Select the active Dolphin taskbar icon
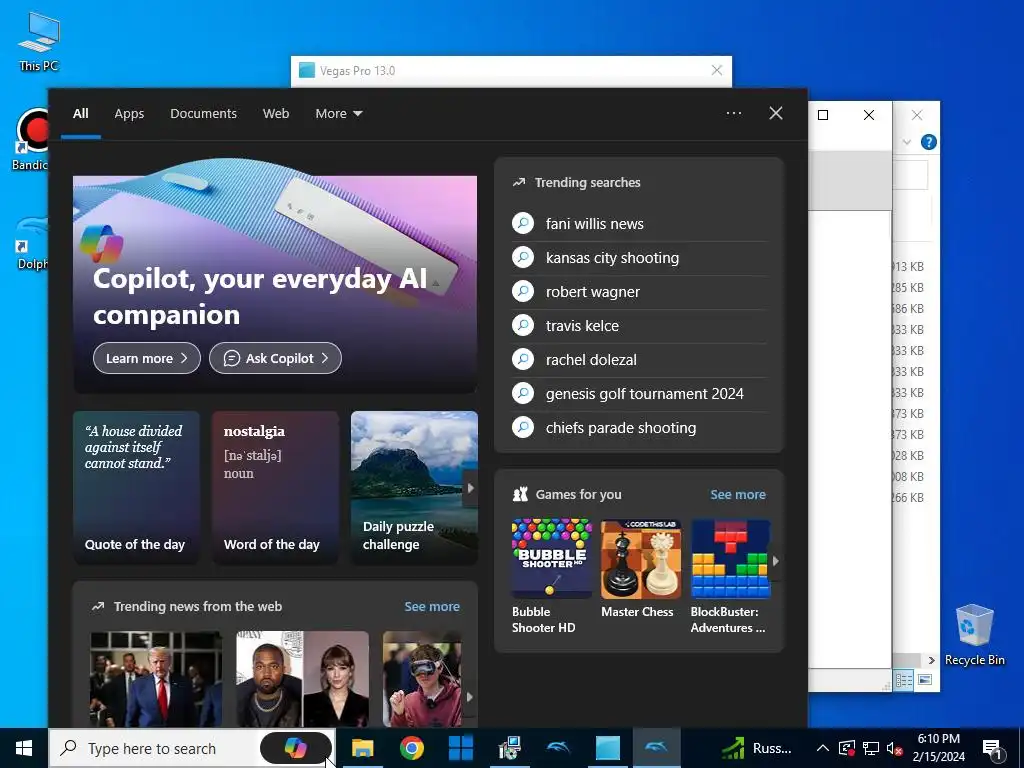 656,748
